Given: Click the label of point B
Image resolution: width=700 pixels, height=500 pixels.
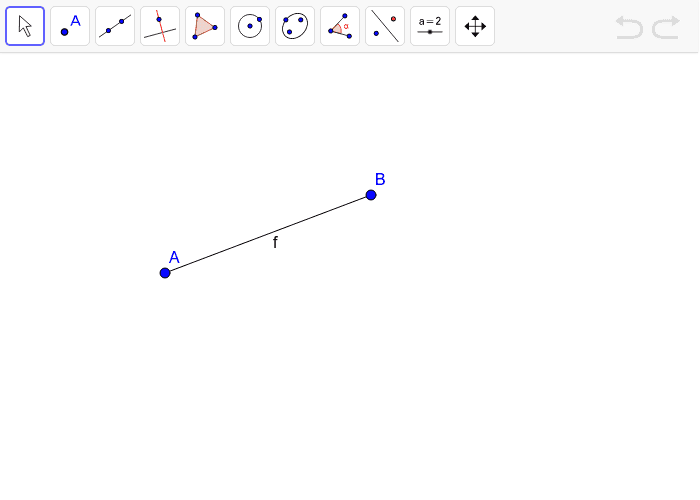Looking at the screenshot, I should pyautogui.click(x=380, y=179).
